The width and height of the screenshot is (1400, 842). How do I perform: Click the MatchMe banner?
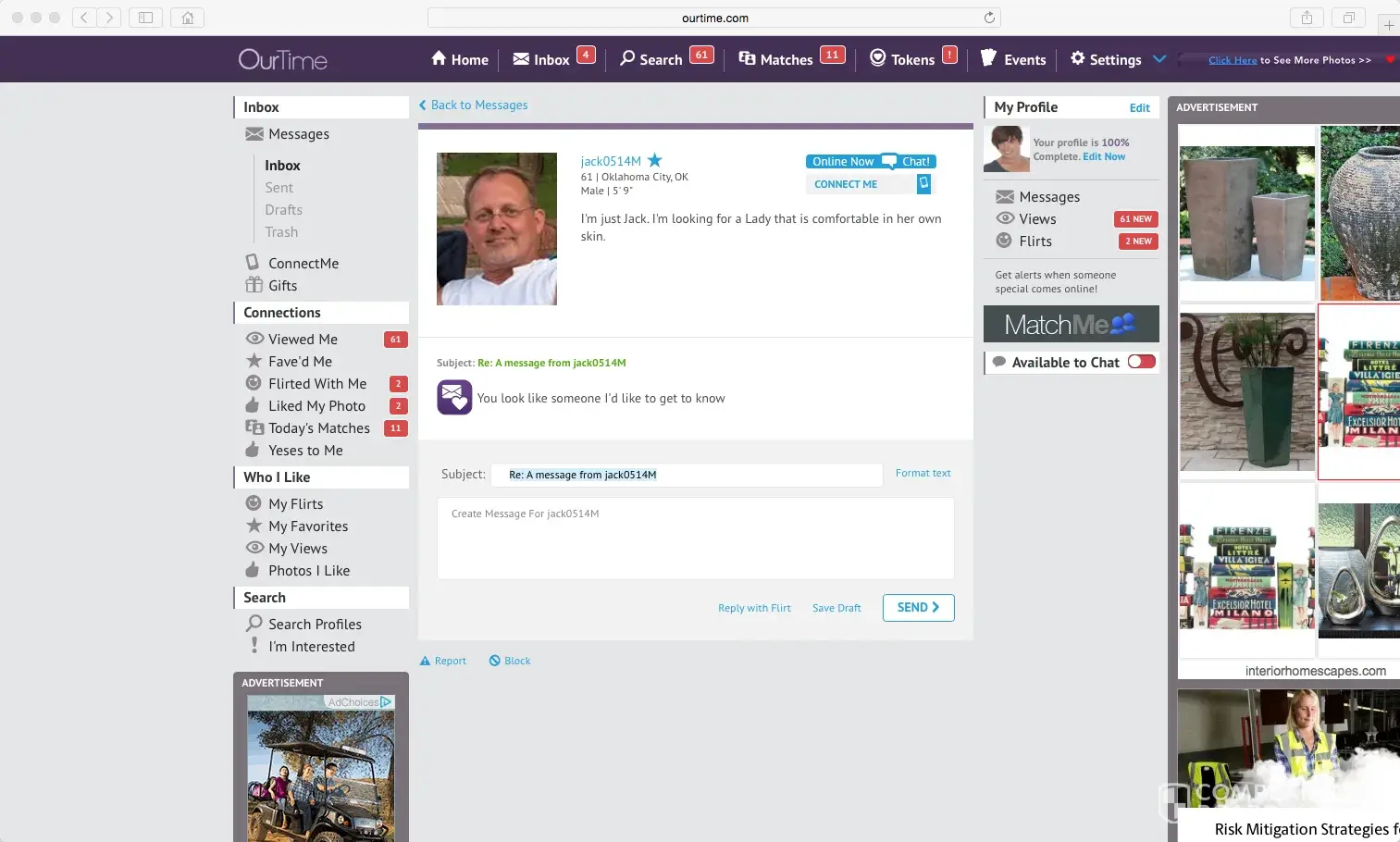click(1071, 324)
